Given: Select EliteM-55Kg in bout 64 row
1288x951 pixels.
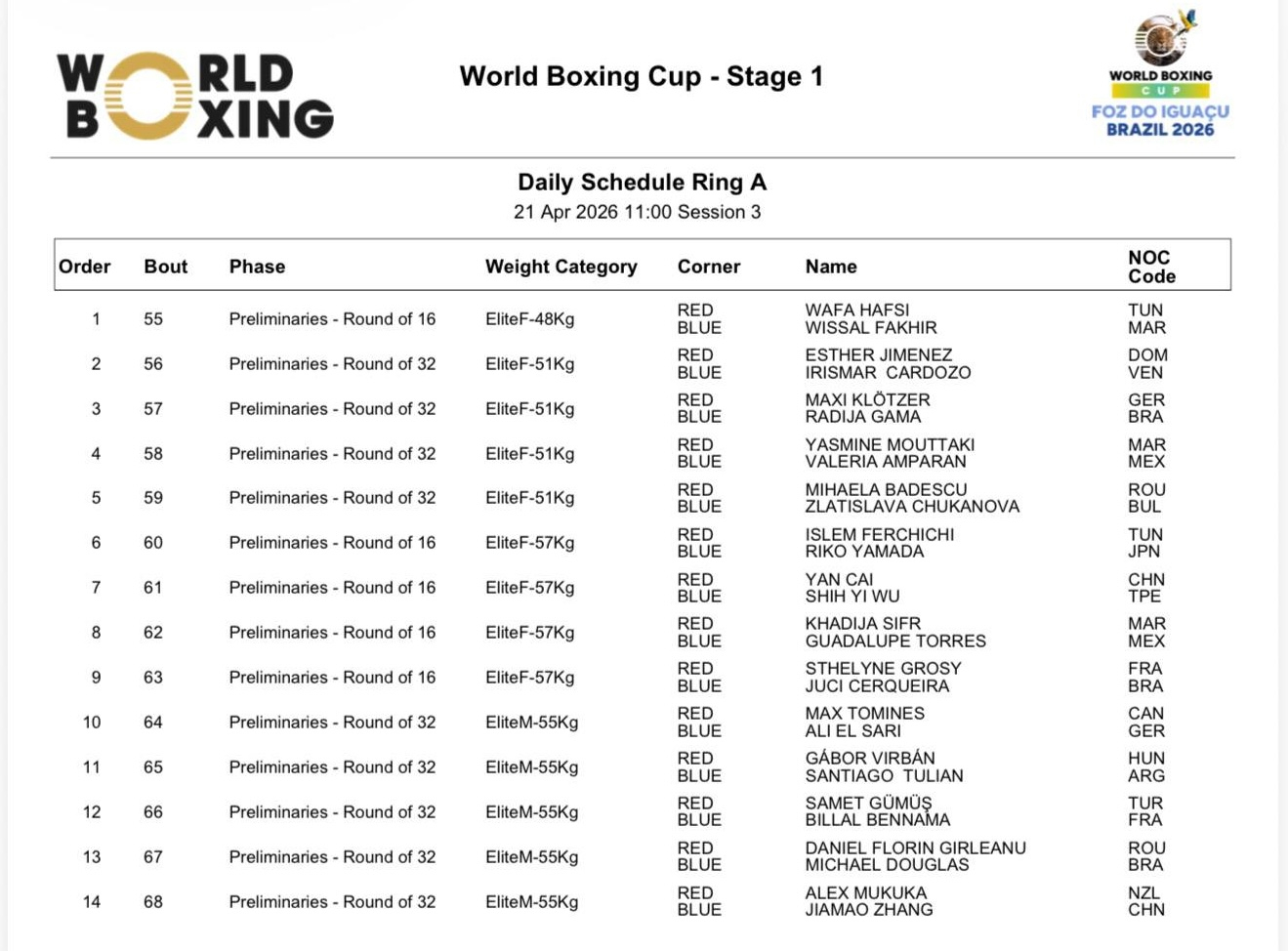Looking at the screenshot, I should (531, 723).
